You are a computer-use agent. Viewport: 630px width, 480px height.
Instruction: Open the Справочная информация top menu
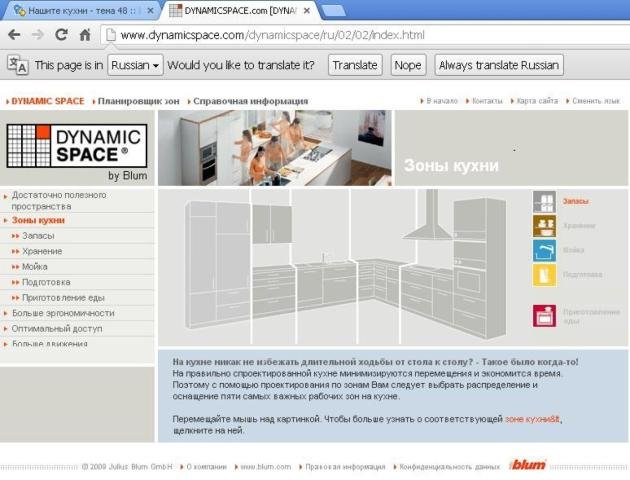(250, 101)
